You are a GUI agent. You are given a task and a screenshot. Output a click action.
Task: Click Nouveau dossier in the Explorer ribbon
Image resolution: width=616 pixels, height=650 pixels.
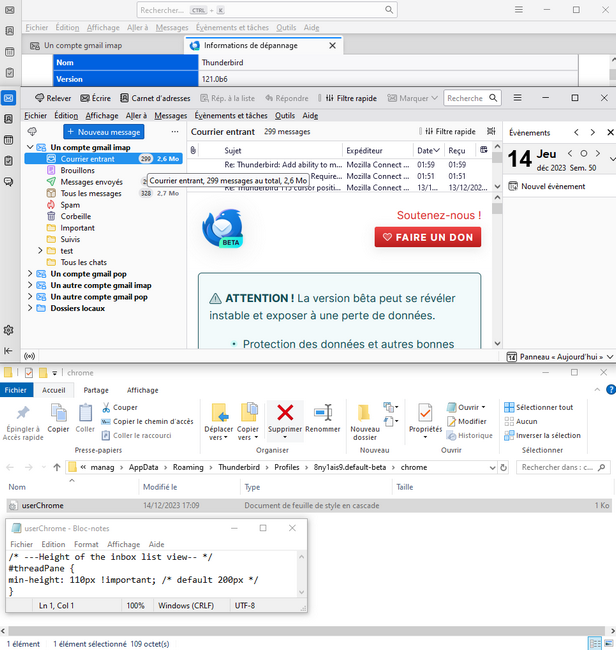point(365,421)
